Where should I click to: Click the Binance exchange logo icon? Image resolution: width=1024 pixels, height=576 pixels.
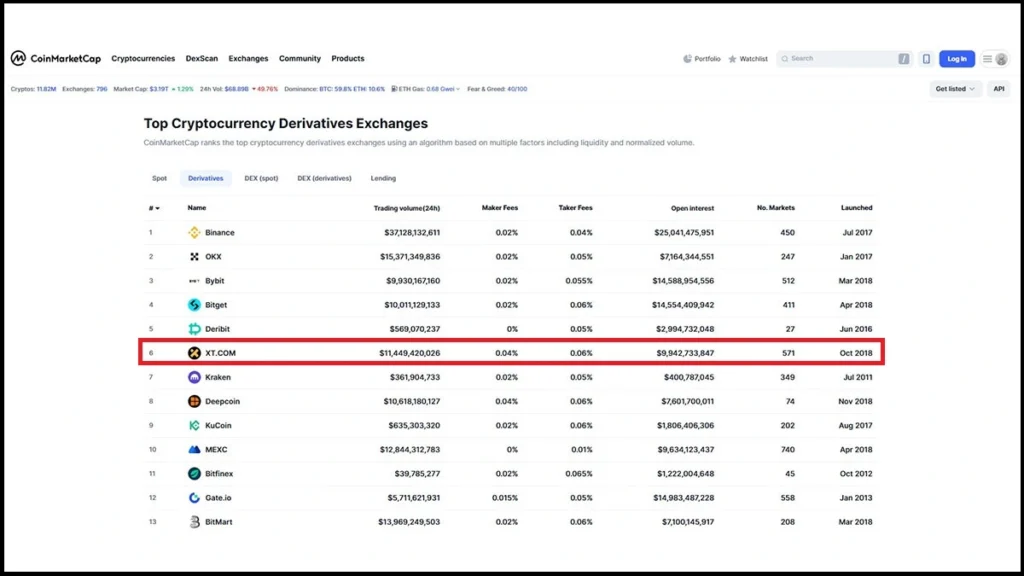(x=194, y=232)
